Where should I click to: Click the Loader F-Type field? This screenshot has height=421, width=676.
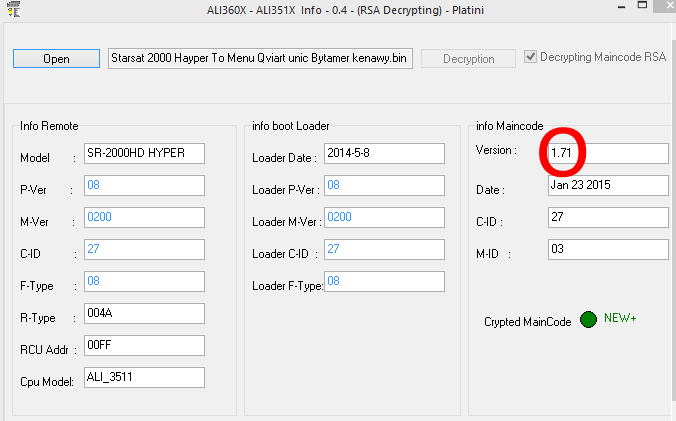point(383,281)
